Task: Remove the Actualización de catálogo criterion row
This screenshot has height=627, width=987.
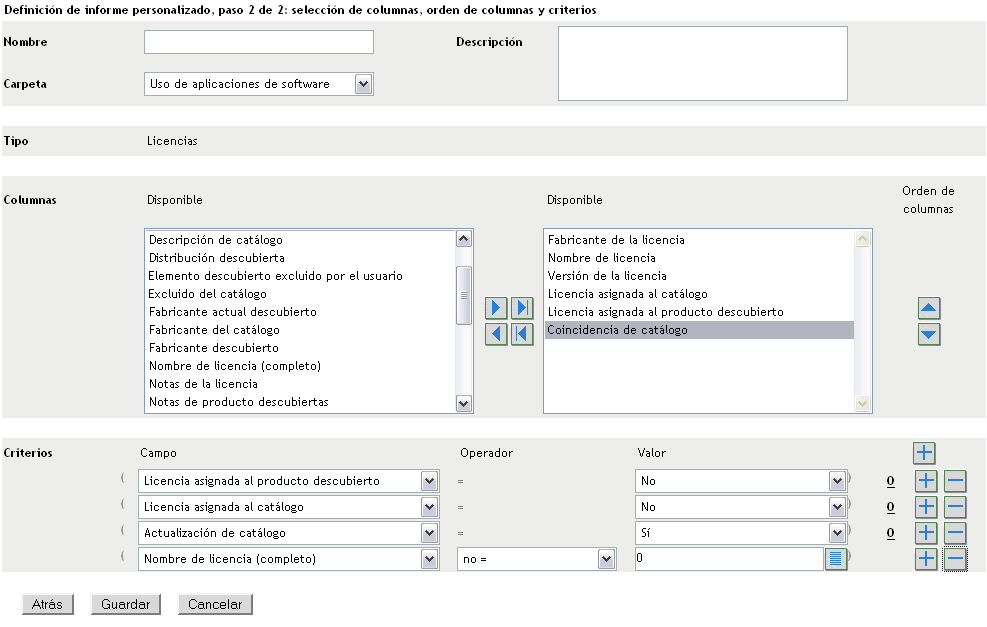Action: pos(955,533)
